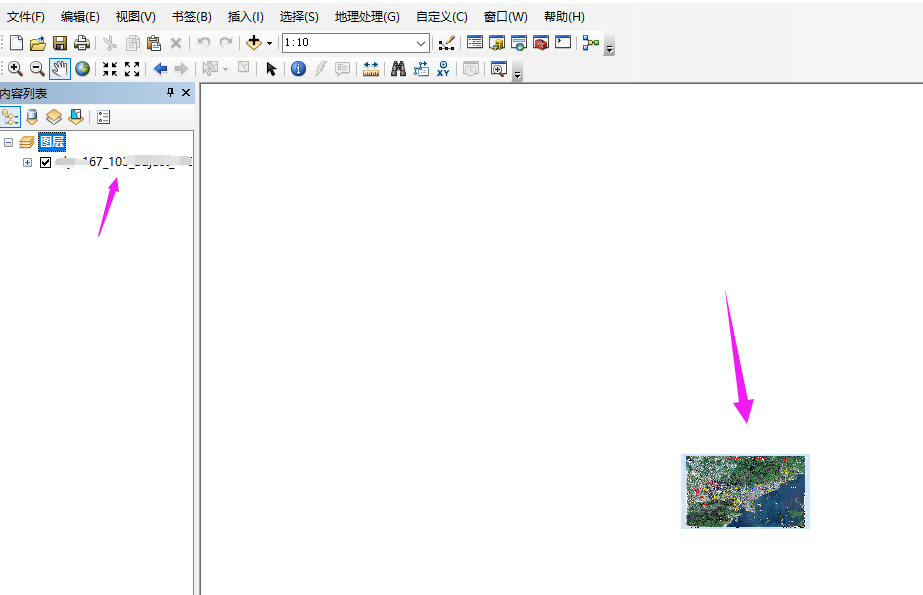Expand the 167_103 layer legend
This screenshot has width=923, height=595.
[x=27, y=161]
